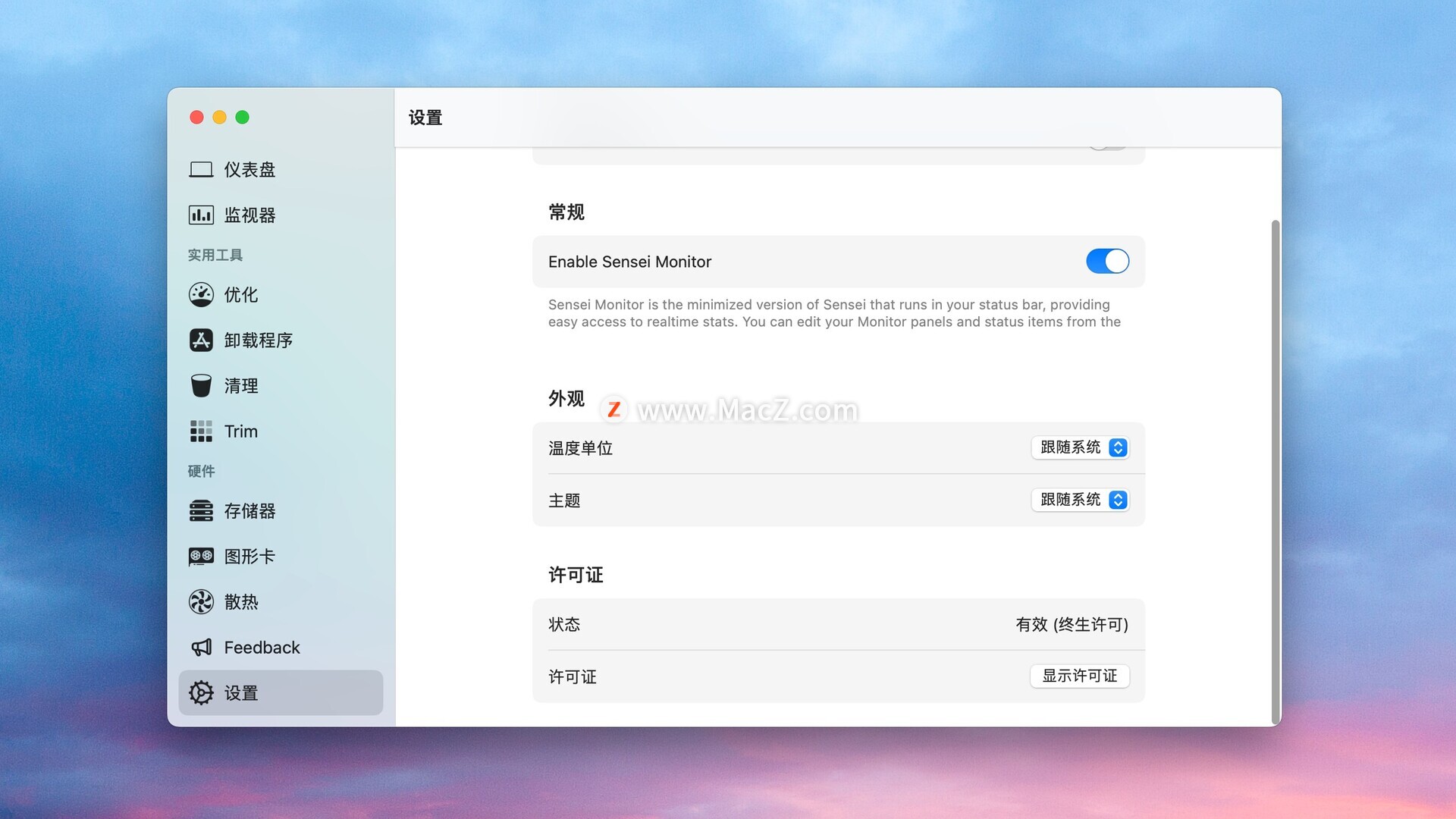Click the 主题 row label
Image resolution: width=1456 pixels, height=819 pixels.
[x=564, y=500]
